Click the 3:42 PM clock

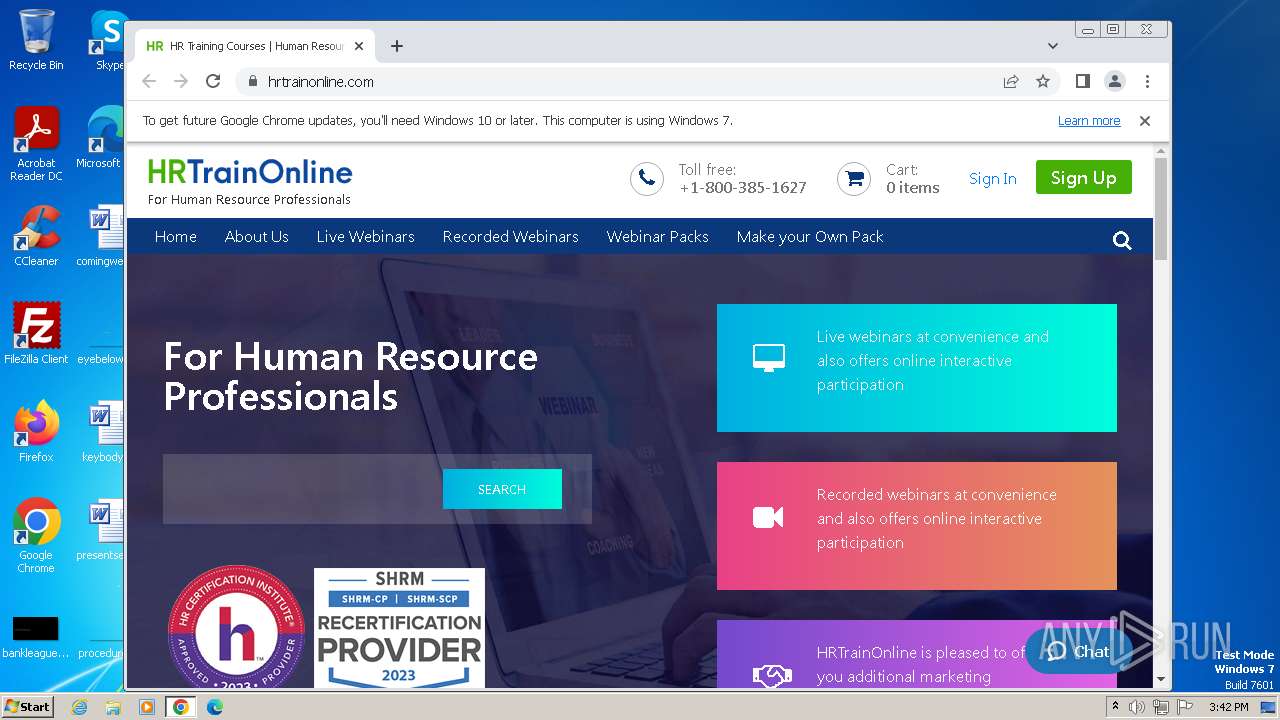click(1228, 707)
